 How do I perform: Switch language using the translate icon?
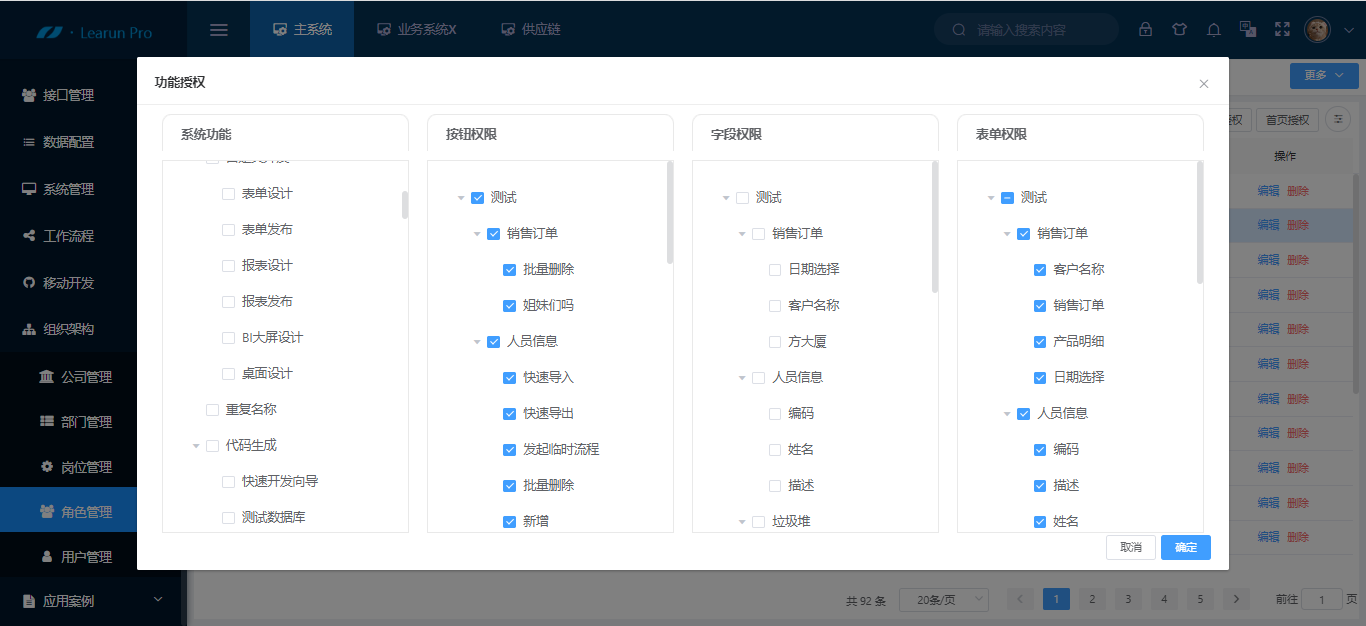[1248, 29]
